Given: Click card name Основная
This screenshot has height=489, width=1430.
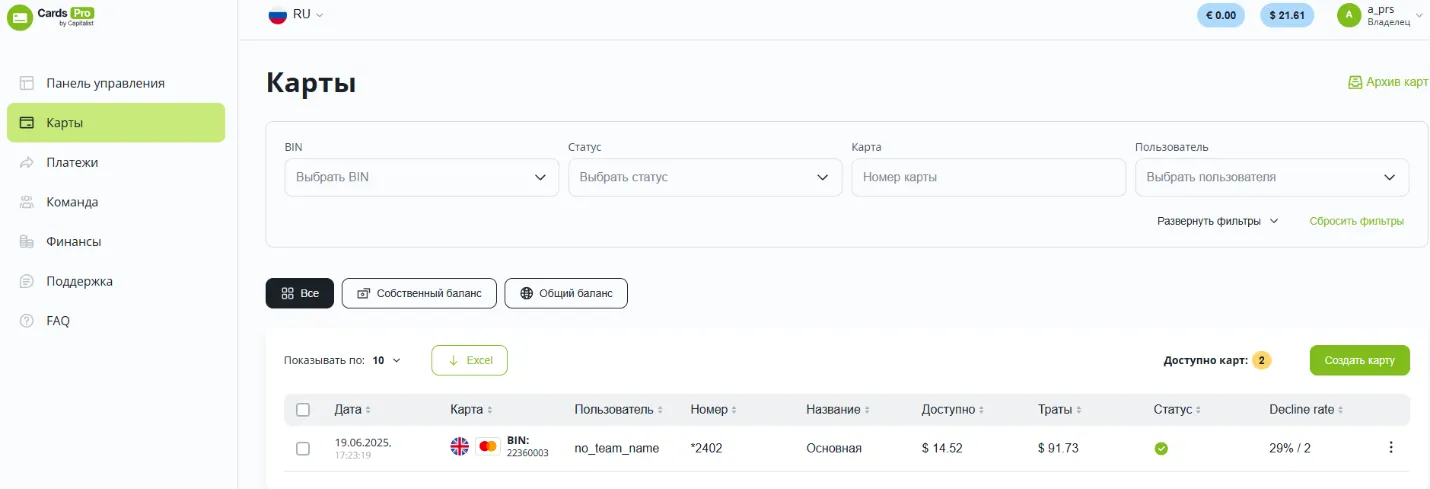Looking at the screenshot, I should [834, 448].
